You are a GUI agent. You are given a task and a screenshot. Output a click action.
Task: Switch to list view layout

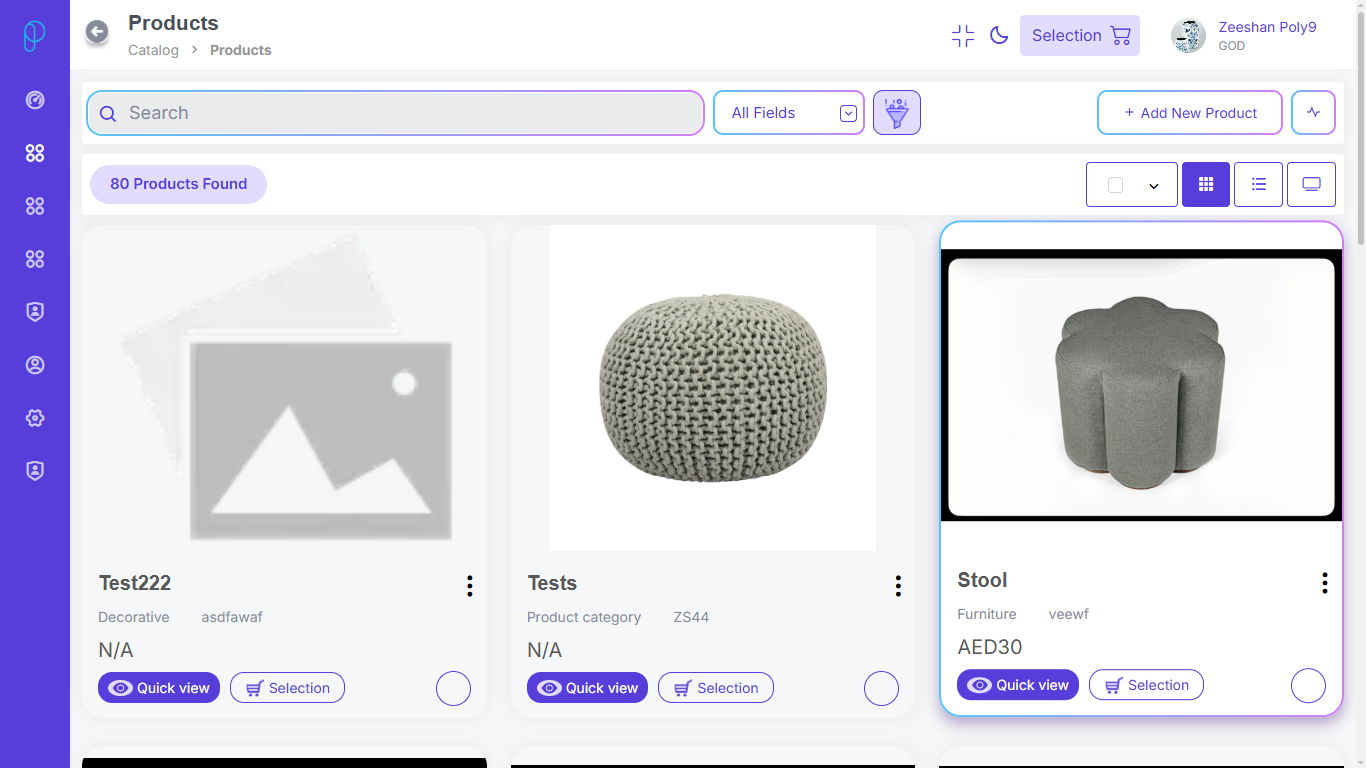[1258, 185]
